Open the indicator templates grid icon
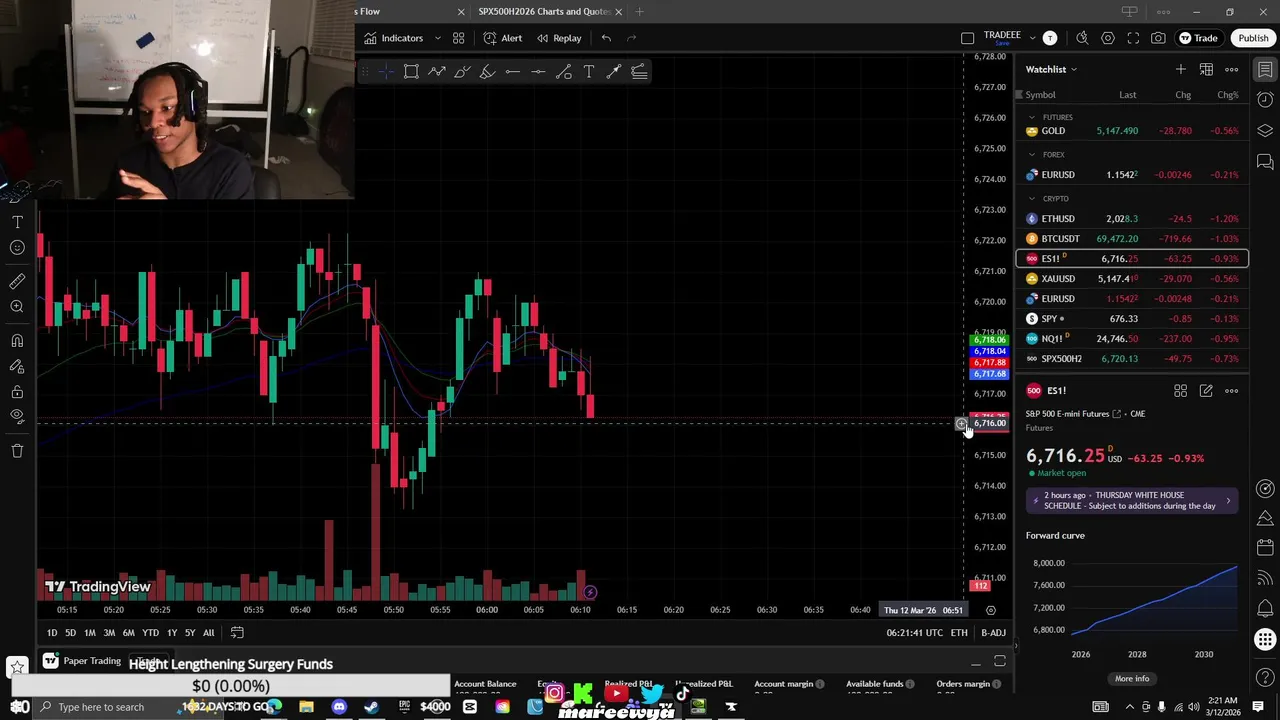 (458, 38)
